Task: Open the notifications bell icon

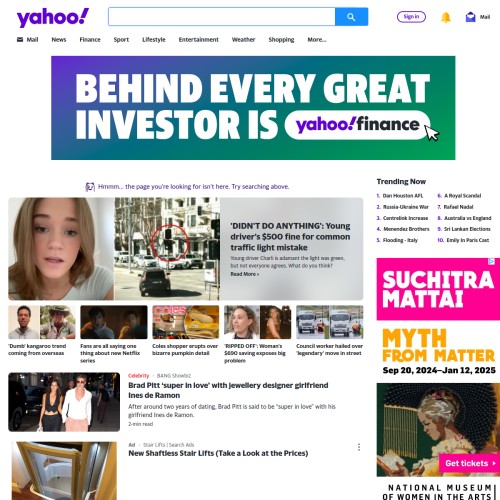Action: coord(446,17)
